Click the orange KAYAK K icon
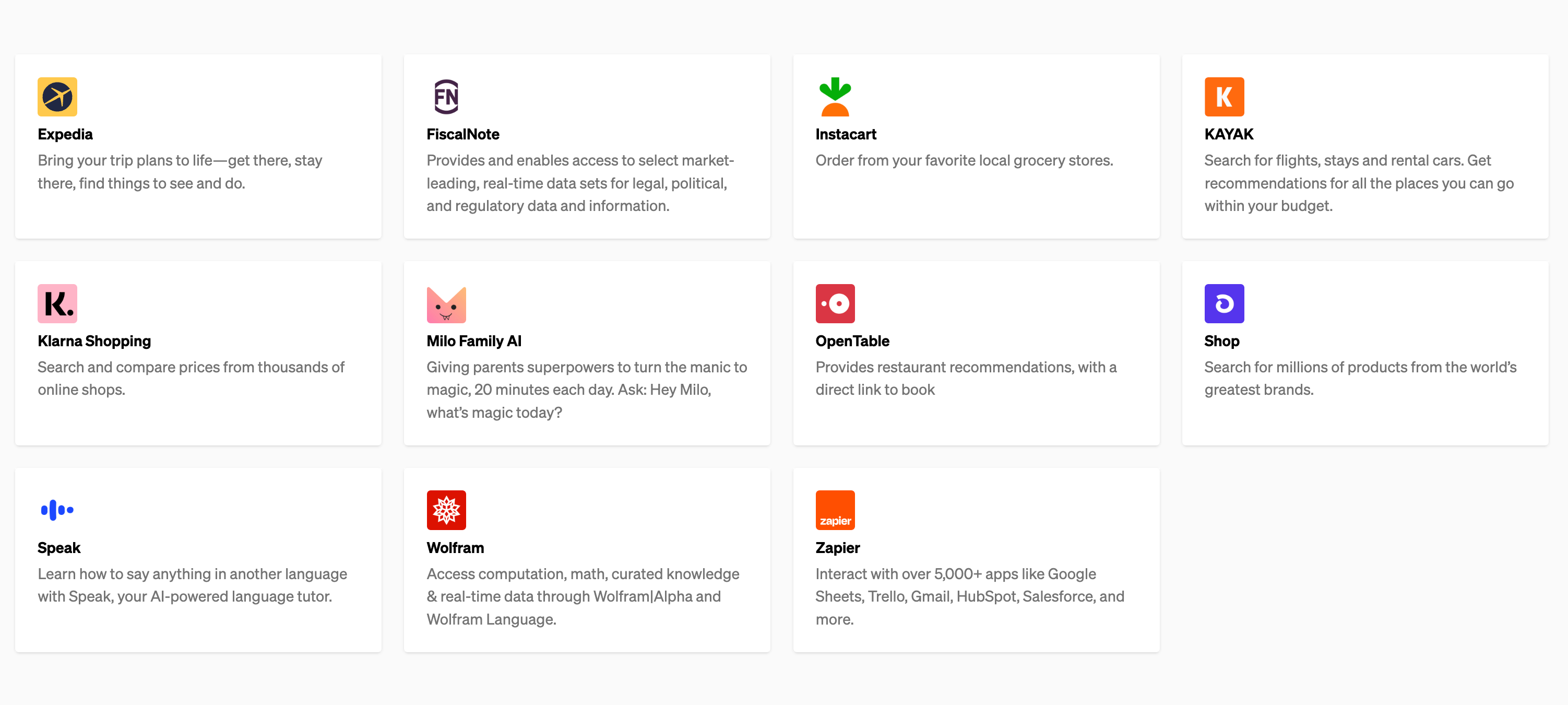This screenshot has height=705, width=1568. pyautogui.click(x=1224, y=97)
